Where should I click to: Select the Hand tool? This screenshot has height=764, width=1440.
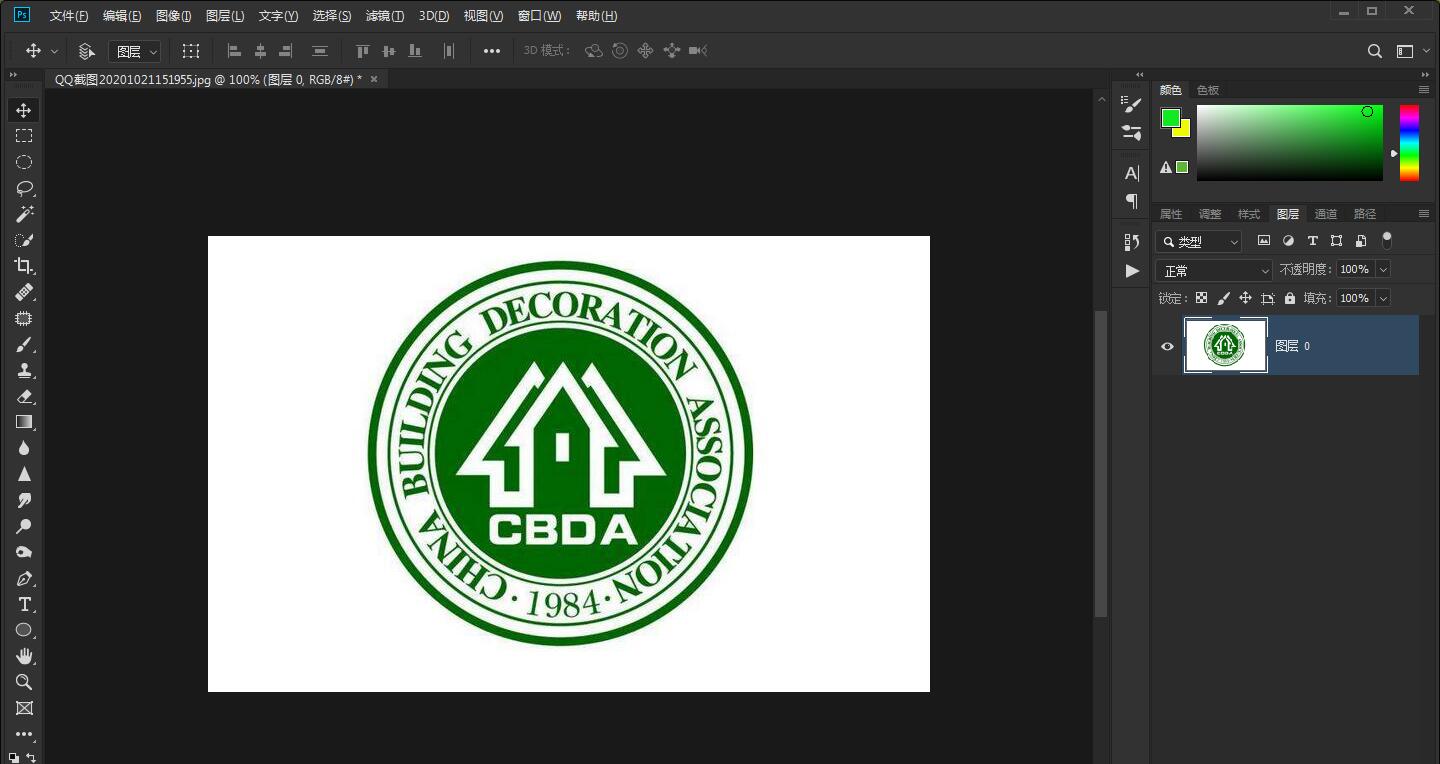[24, 656]
